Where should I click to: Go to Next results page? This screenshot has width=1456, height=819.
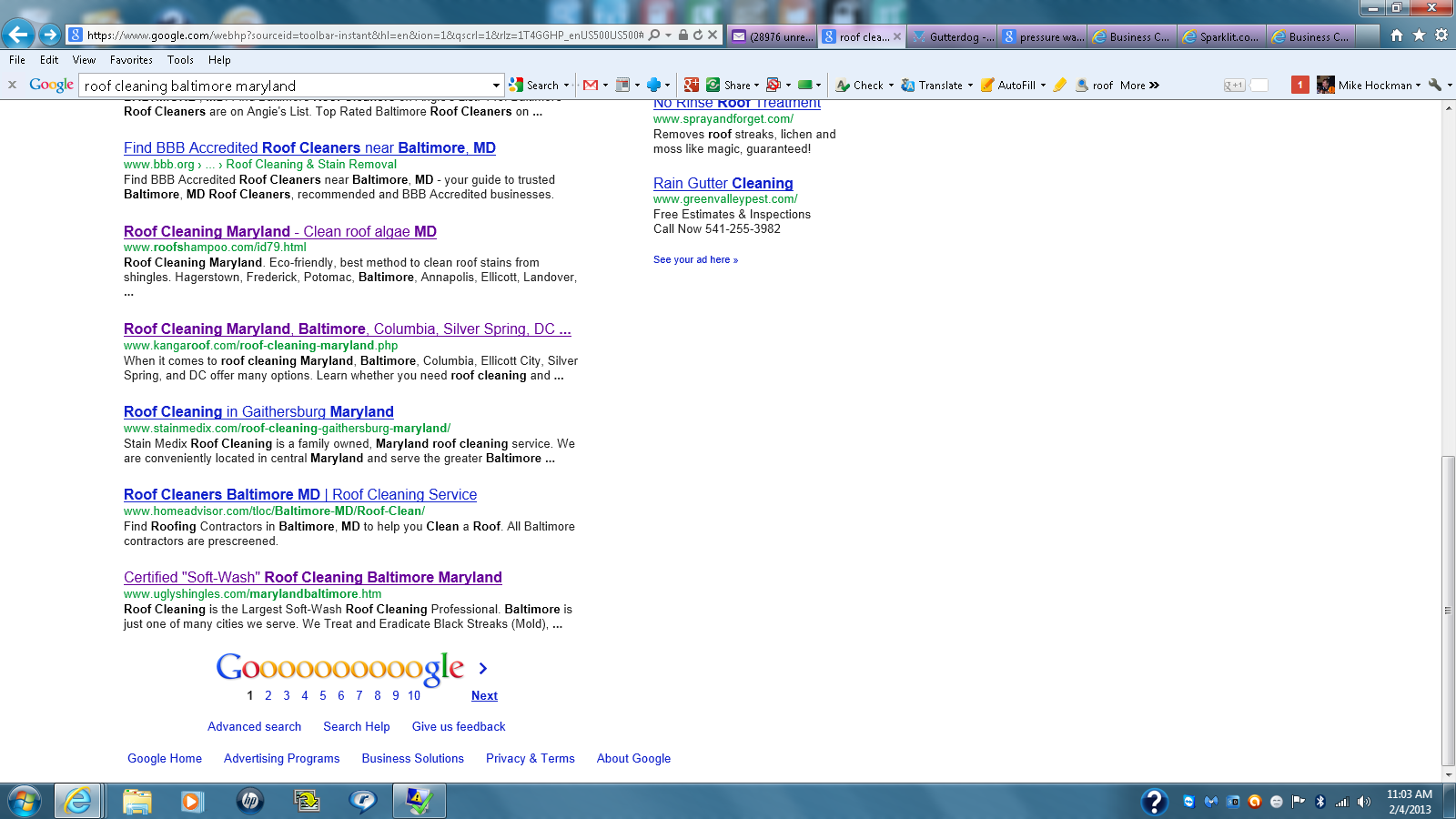tap(484, 696)
